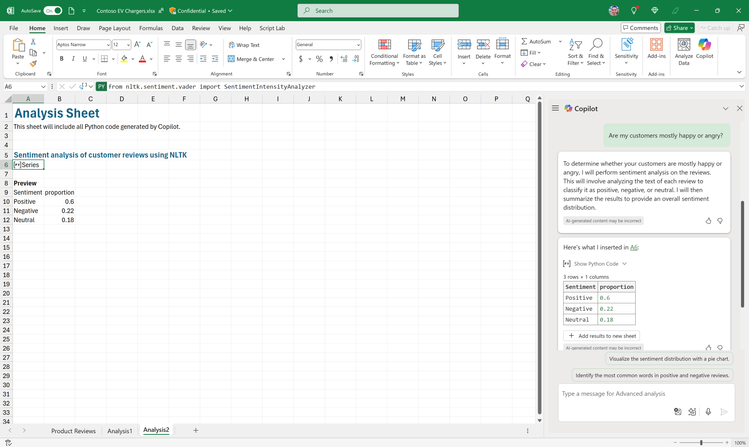Select the pie chart visualization suggestion
This screenshot has width=749, height=447.
669,358
